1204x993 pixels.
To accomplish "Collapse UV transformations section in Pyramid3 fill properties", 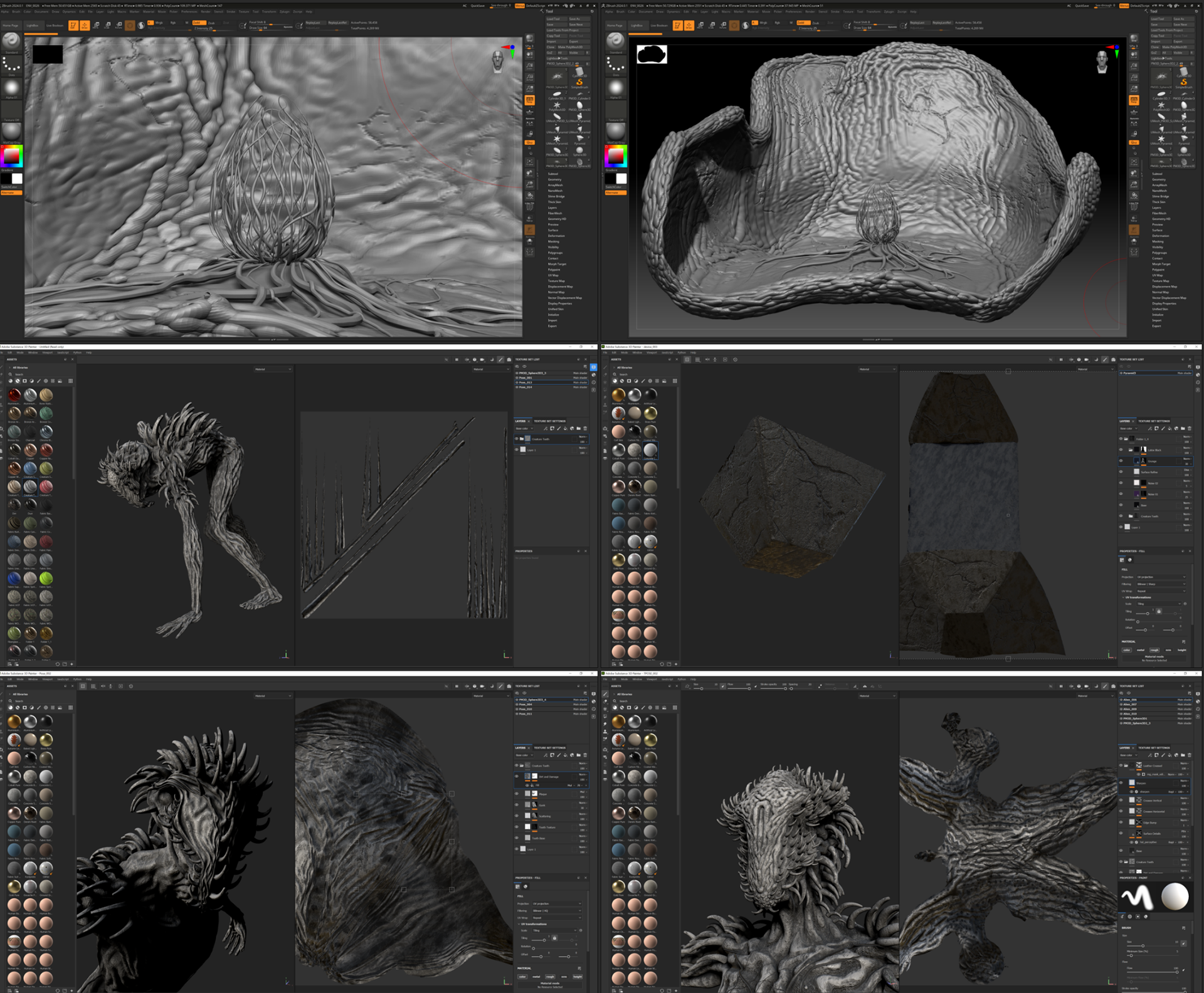I will (1124, 597).
